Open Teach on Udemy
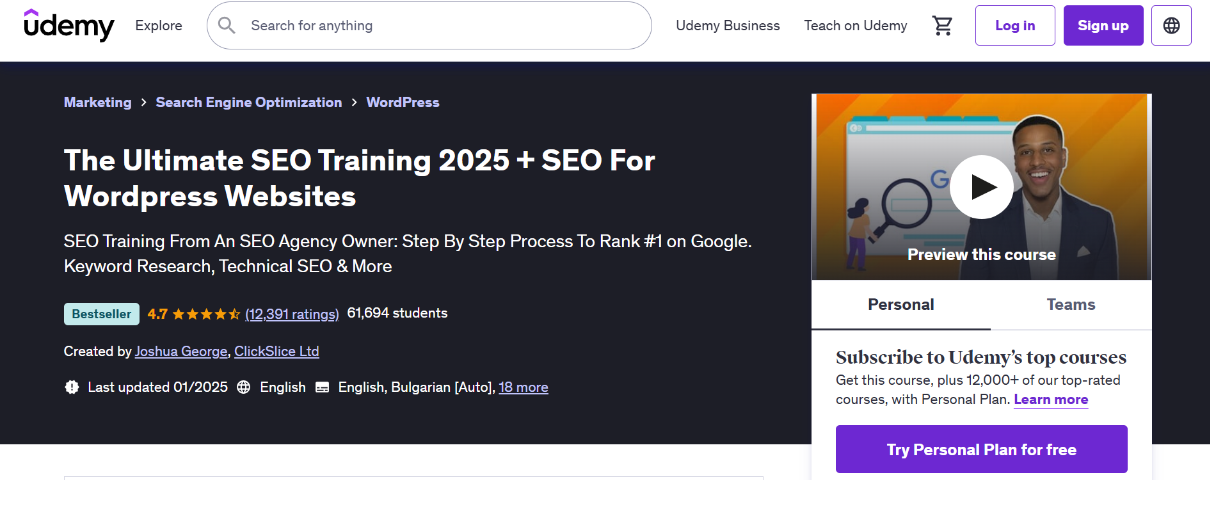This screenshot has width=1210, height=517. (x=856, y=26)
